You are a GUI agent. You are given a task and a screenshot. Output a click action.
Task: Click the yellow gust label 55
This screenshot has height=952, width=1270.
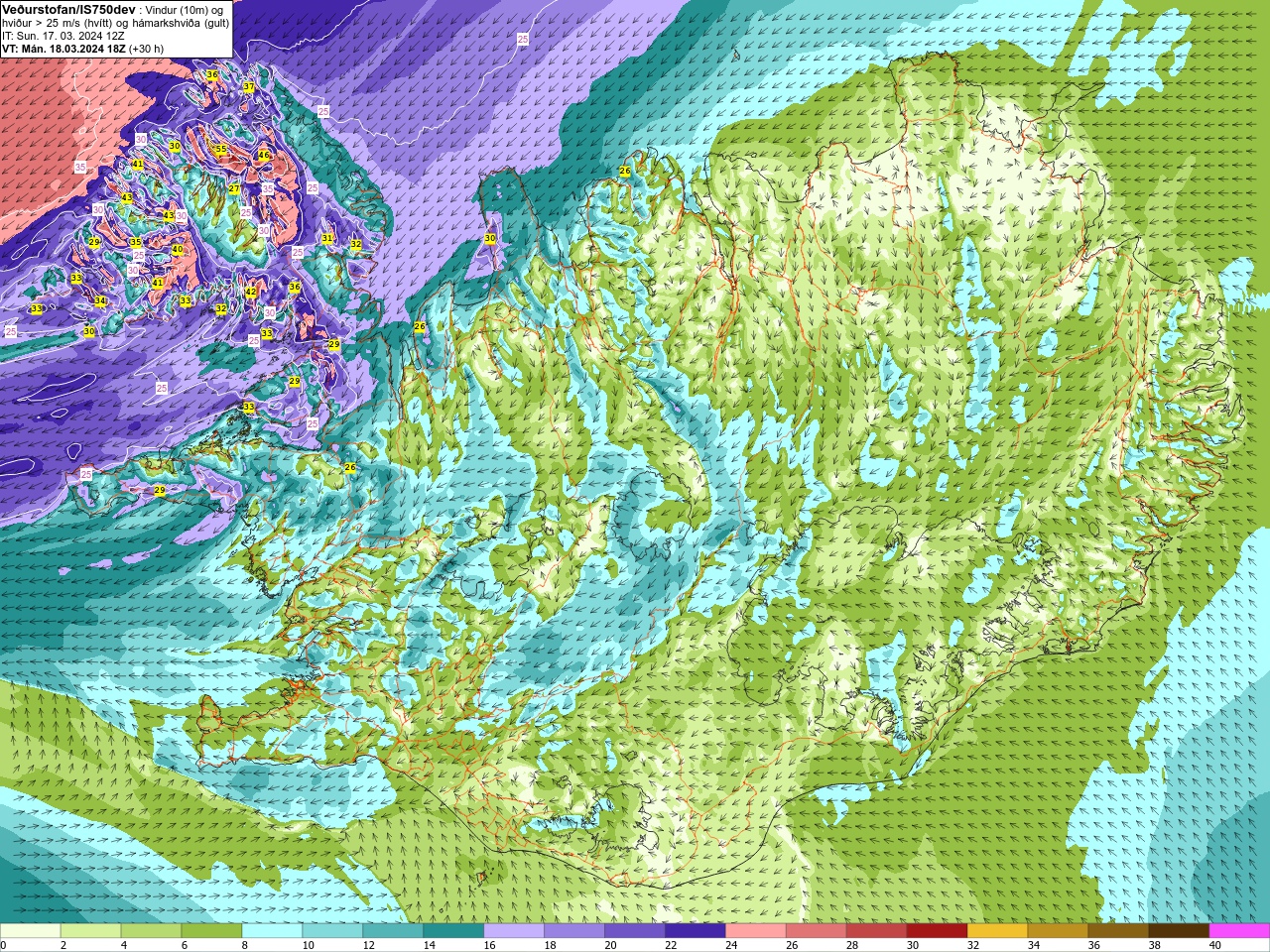click(221, 149)
